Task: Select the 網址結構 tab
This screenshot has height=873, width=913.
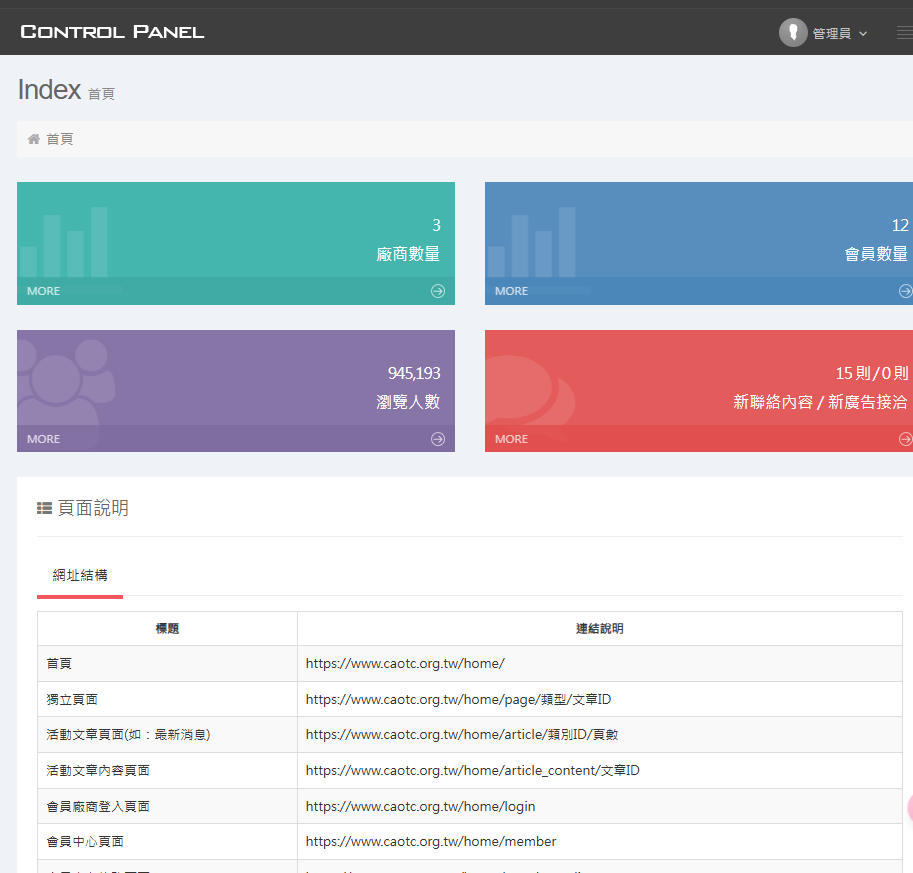Action: click(x=80, y=575)
